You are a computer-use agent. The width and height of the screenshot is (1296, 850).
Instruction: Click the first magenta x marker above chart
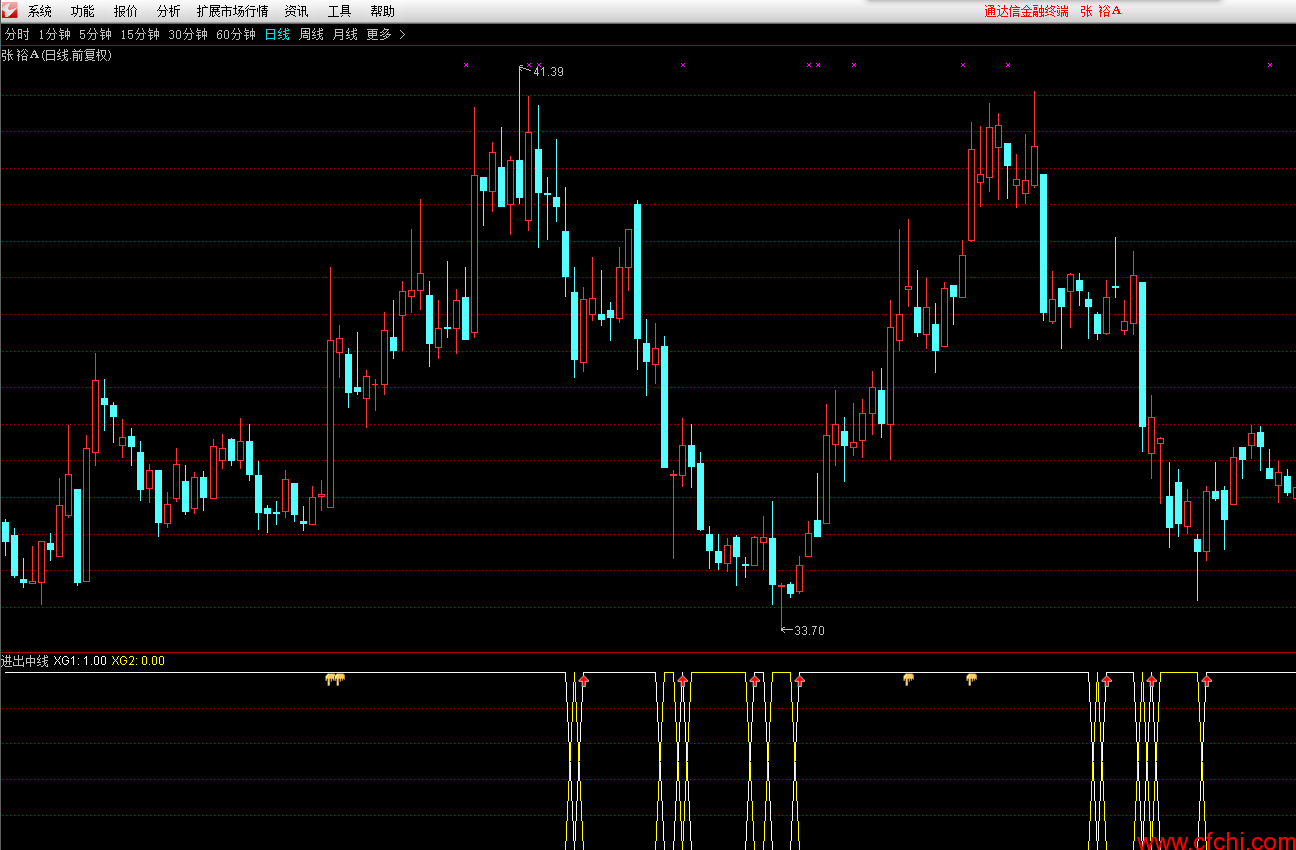click(x=466, y=65)
